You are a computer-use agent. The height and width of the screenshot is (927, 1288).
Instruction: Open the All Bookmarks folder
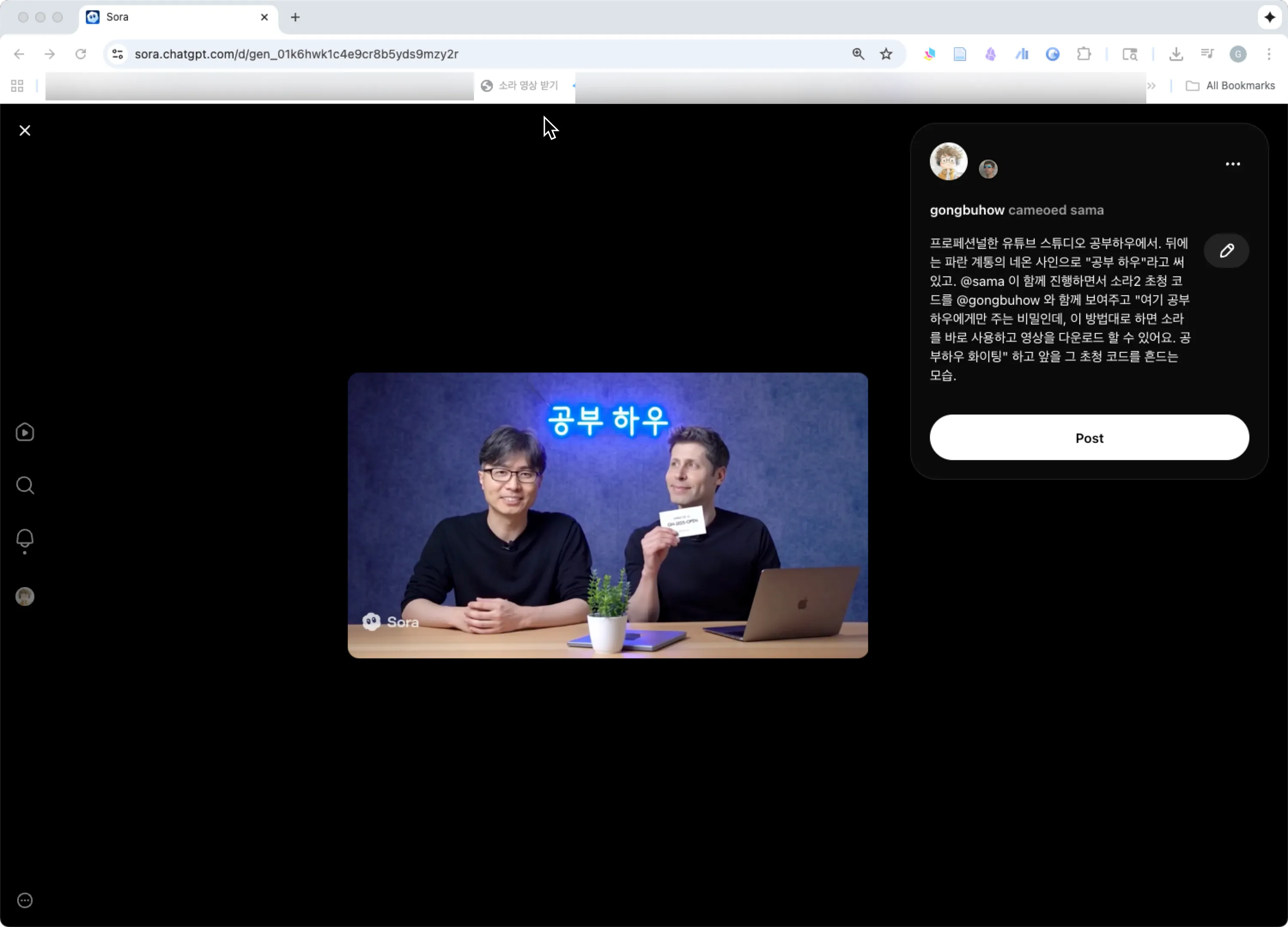pyautogui.click(x=1230, y=86)
